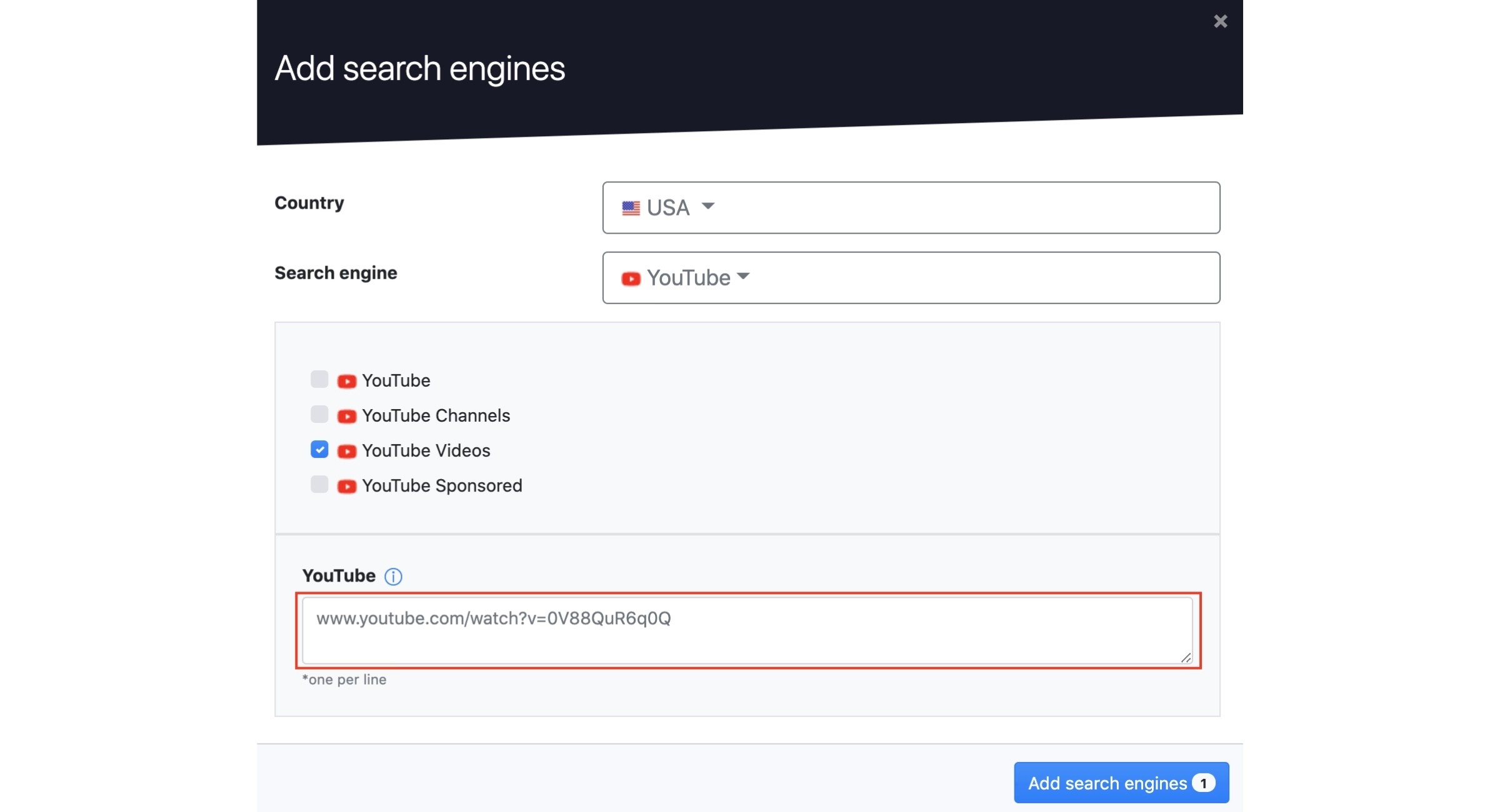
Task: Enable the YouTube Sponsored checkbox
Action: click(319, 484)
